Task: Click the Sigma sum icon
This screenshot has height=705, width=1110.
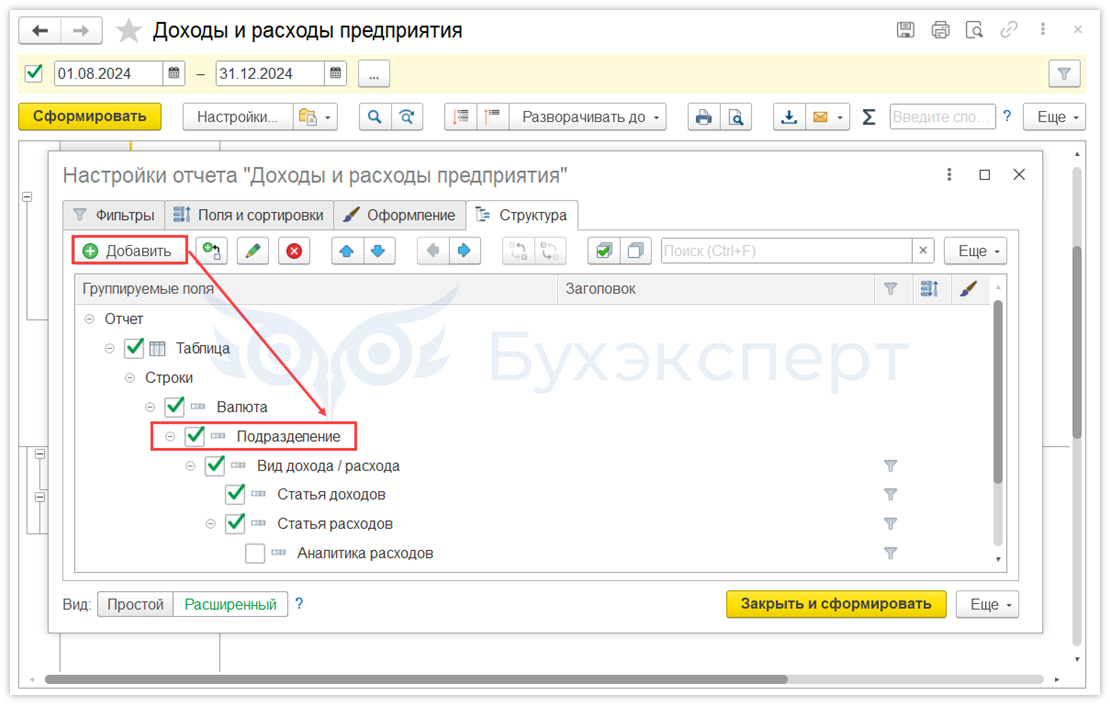Action: tap(869, 117)
